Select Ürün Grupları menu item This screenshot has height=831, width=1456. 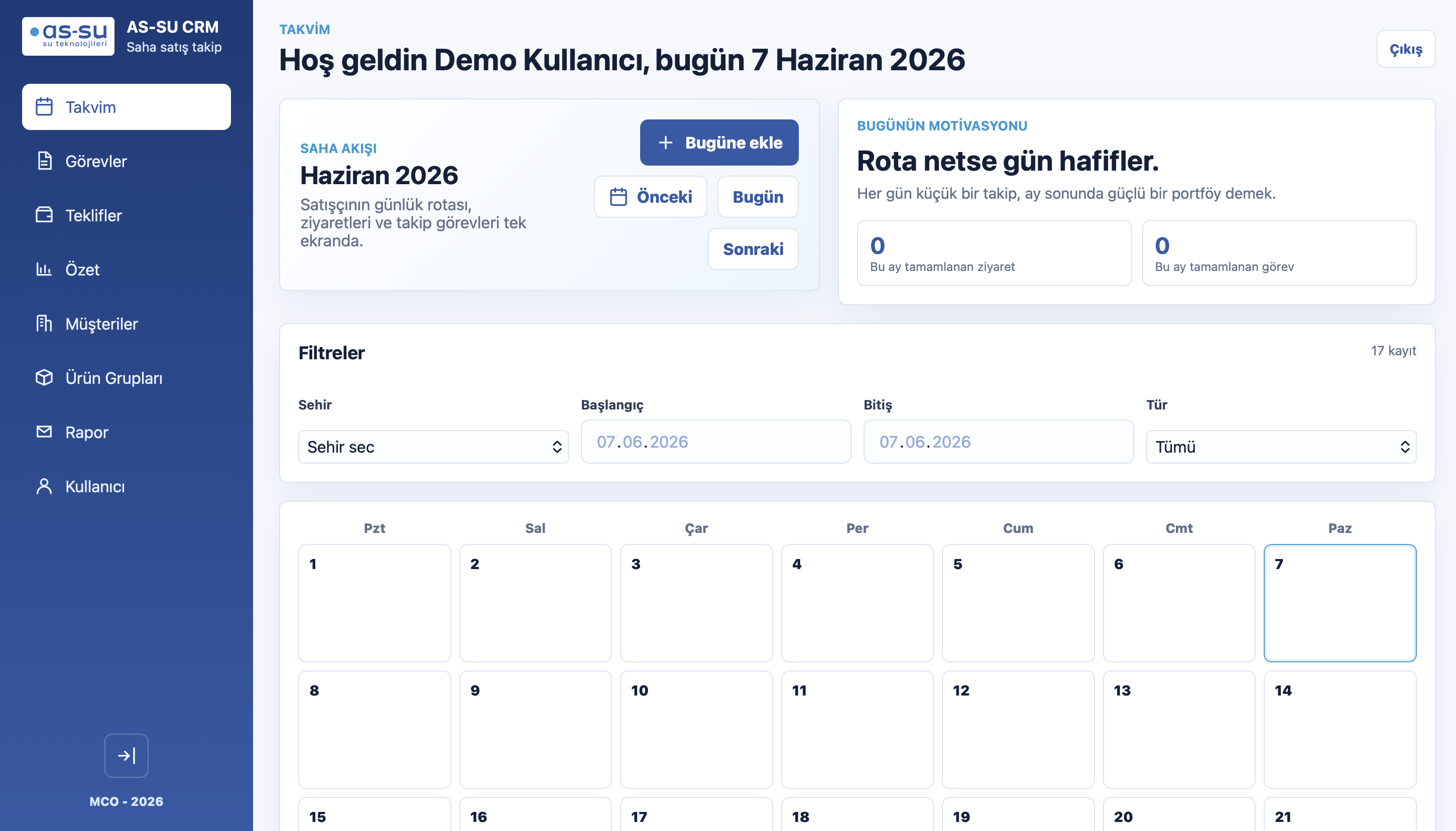pos(126,378)
